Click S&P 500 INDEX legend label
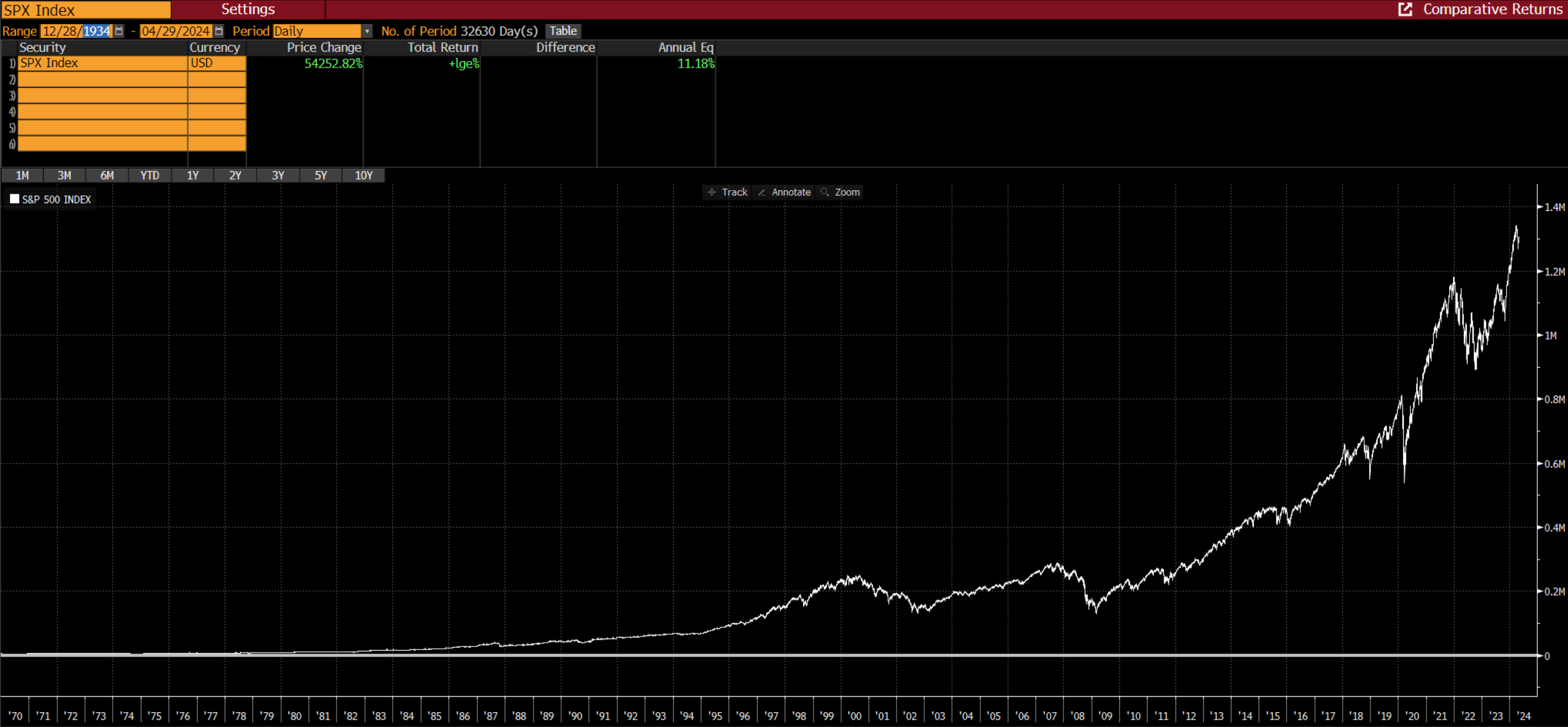 point(57,199)
